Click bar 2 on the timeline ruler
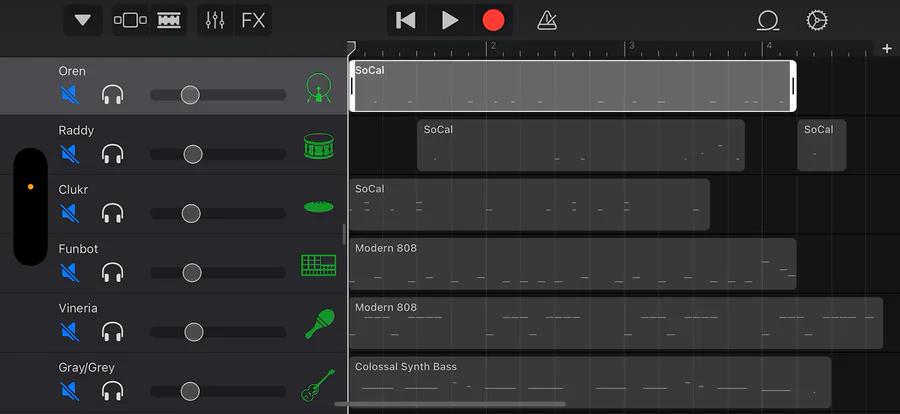This screenshot has width=900, height=414. 491,47
